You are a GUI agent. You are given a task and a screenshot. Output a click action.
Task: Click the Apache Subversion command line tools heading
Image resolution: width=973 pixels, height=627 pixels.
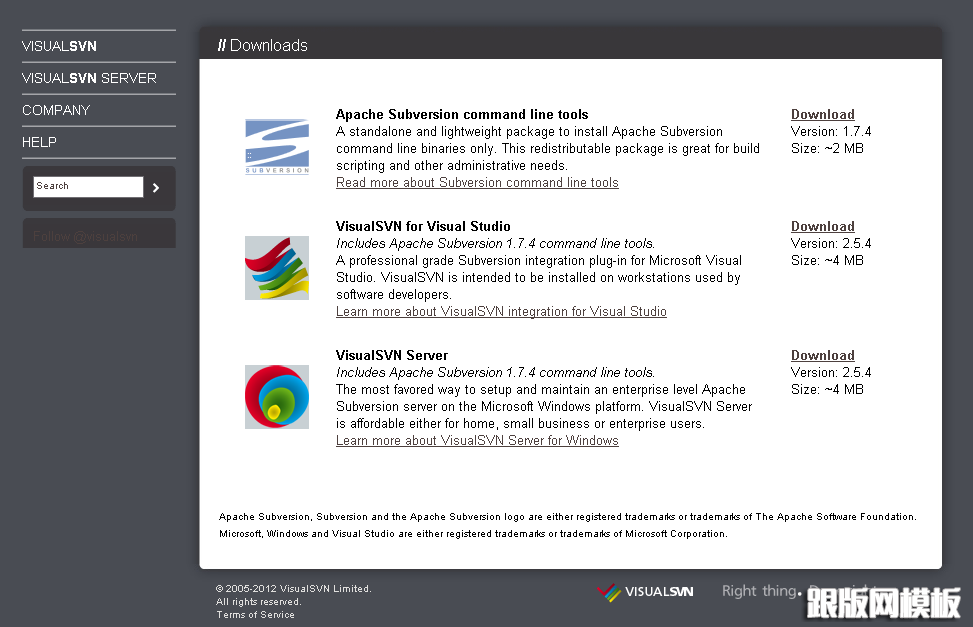point(462,114)
